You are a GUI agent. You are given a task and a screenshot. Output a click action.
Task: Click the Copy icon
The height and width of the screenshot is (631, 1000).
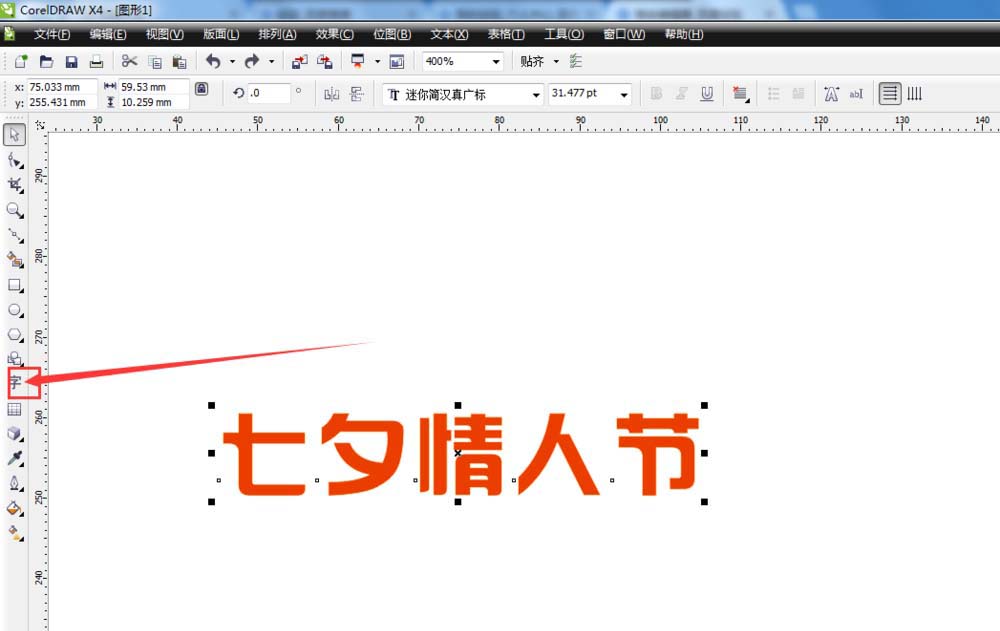pos(155,61)
